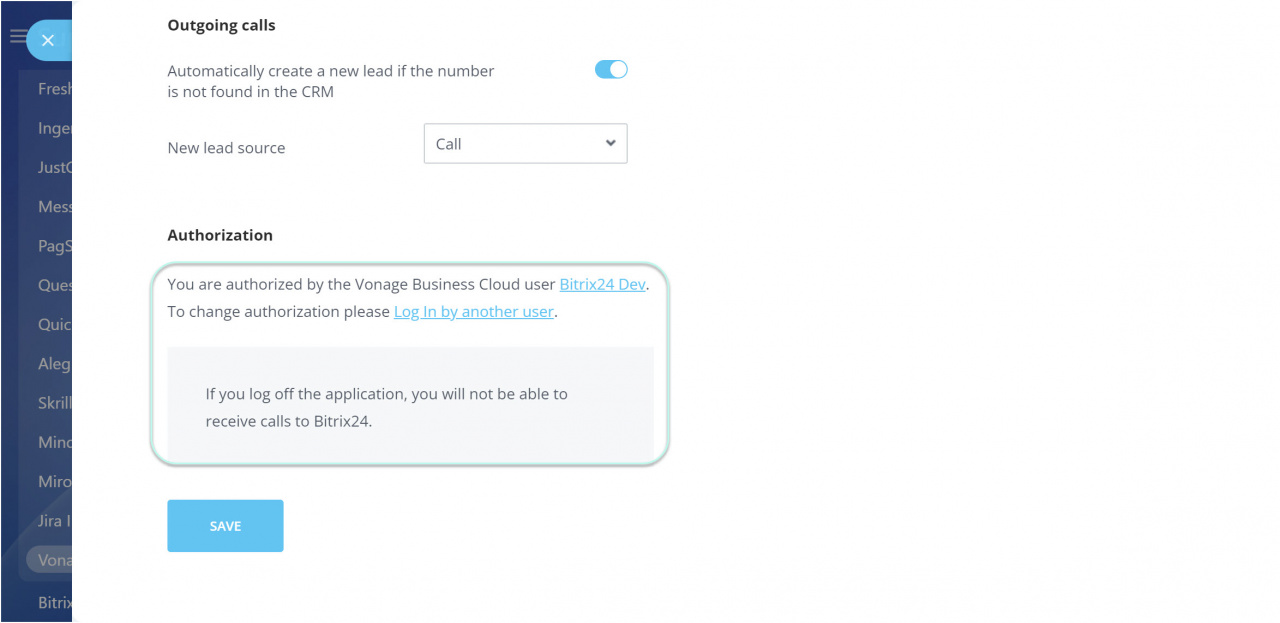
Task: Open the Bitrix sidebar item at bottom
Action: pyautogui.click(x=54, y=603)
